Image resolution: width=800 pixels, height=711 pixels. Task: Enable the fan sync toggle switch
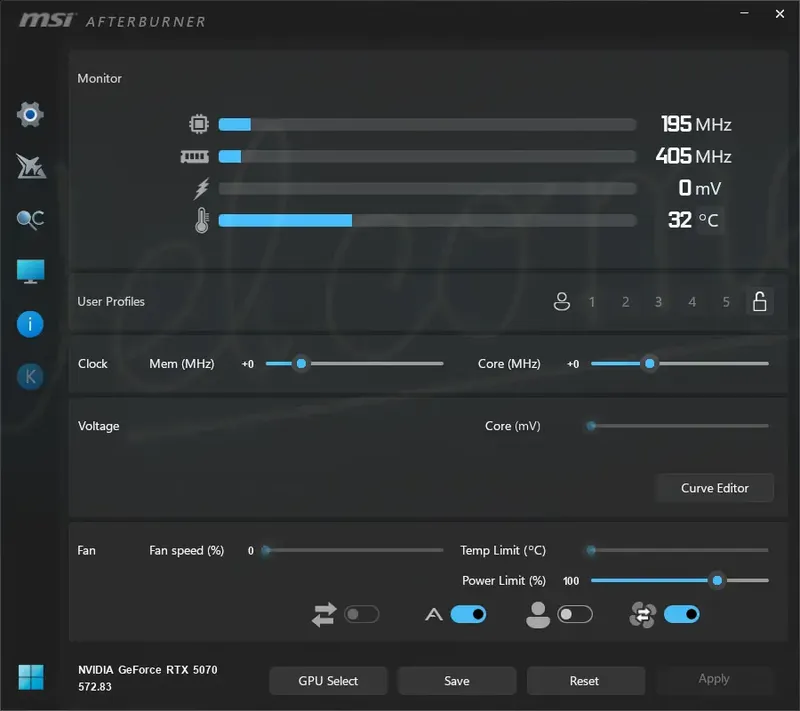coord(362,614)
